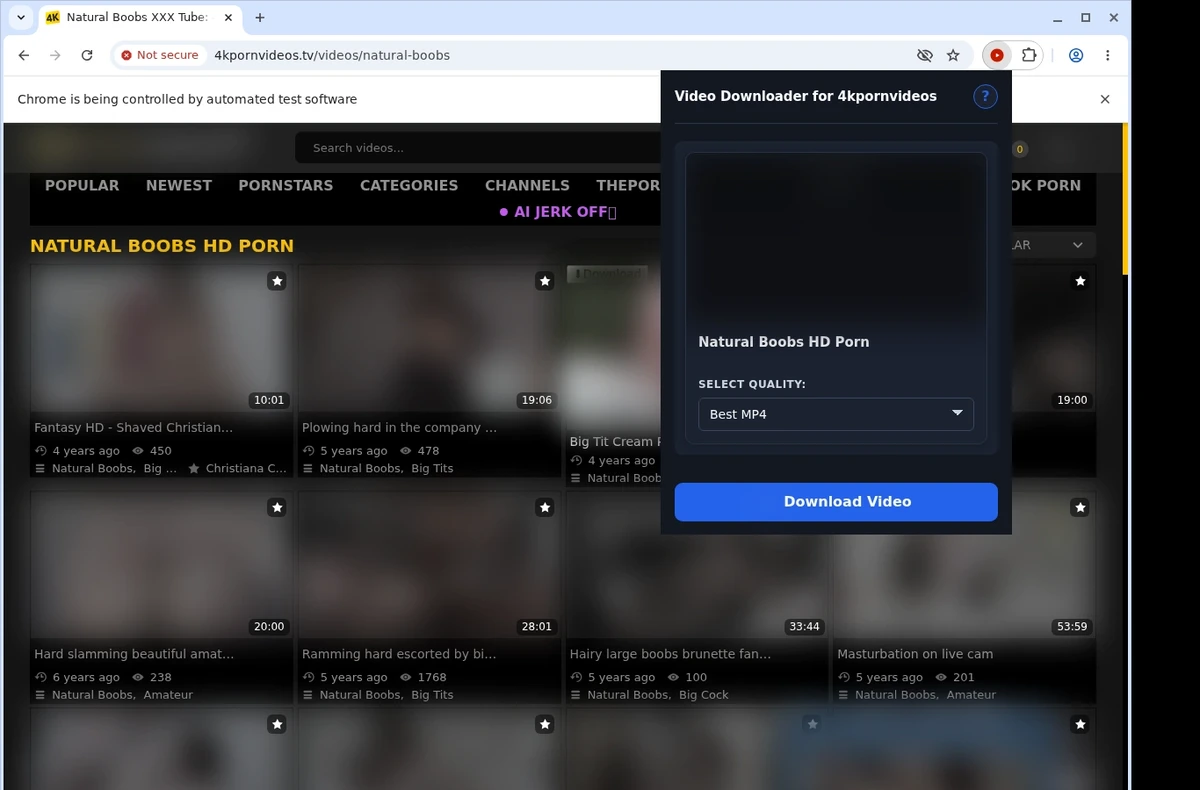
Task: Click the 19:06 duration label
Action: tap(536, 400)
